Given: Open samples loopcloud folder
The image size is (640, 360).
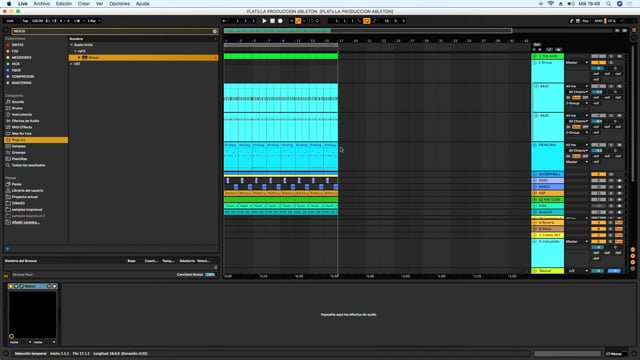Looking at the screenshot, I should click(x=27, y=209).
